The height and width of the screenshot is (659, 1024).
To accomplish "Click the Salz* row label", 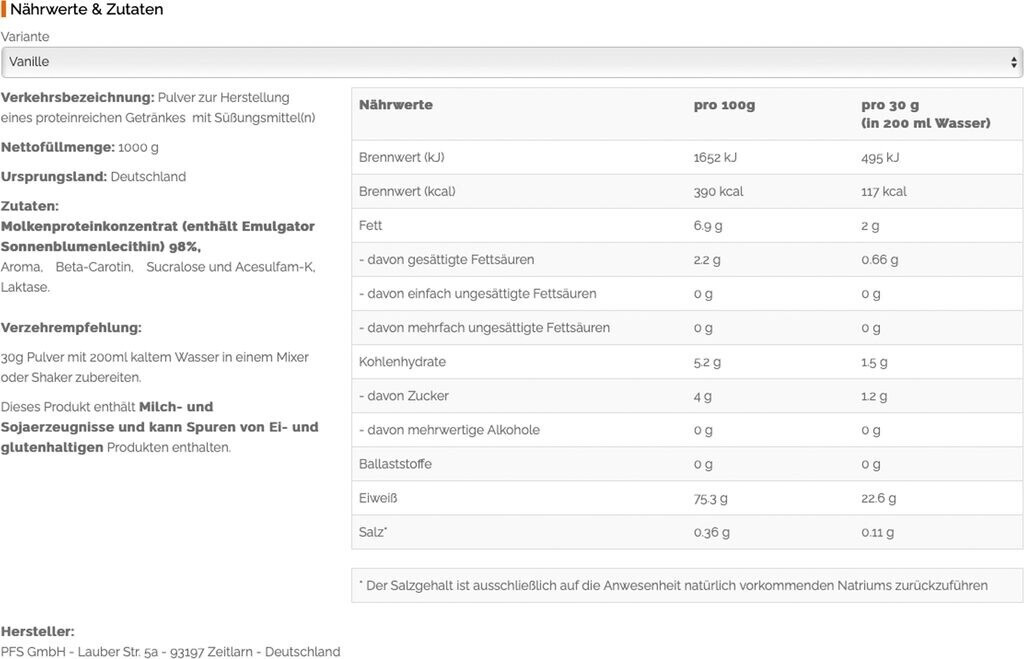I will point(373,532).
